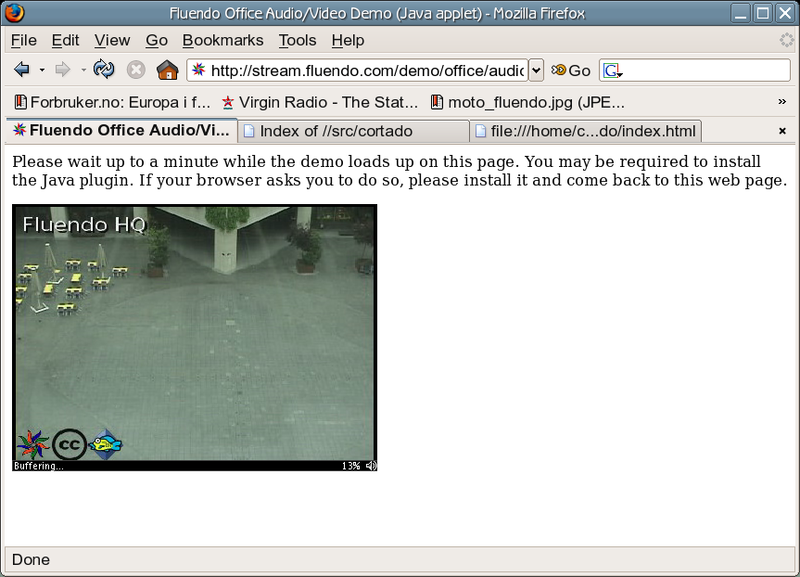This screenshot has width=800, height=577.
Task: Maximize the Firefox window
Action: [x=762, y=13]
